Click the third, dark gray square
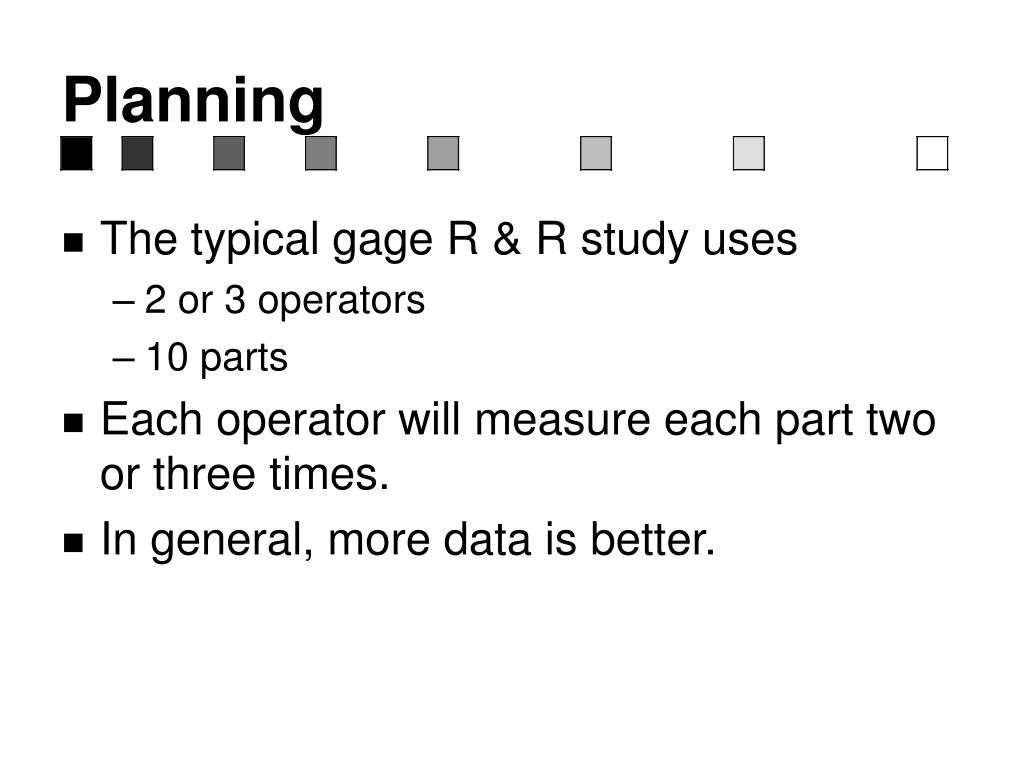Viewport: 1024px width, 768px height. click(229, 153)
